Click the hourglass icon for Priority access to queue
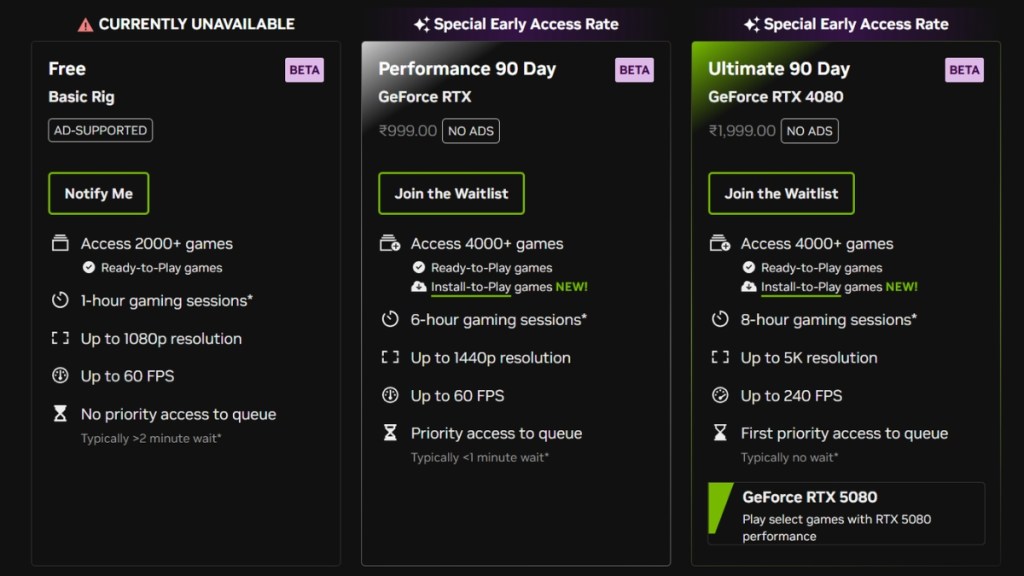The image size is (1024, 576). [390, 433]
